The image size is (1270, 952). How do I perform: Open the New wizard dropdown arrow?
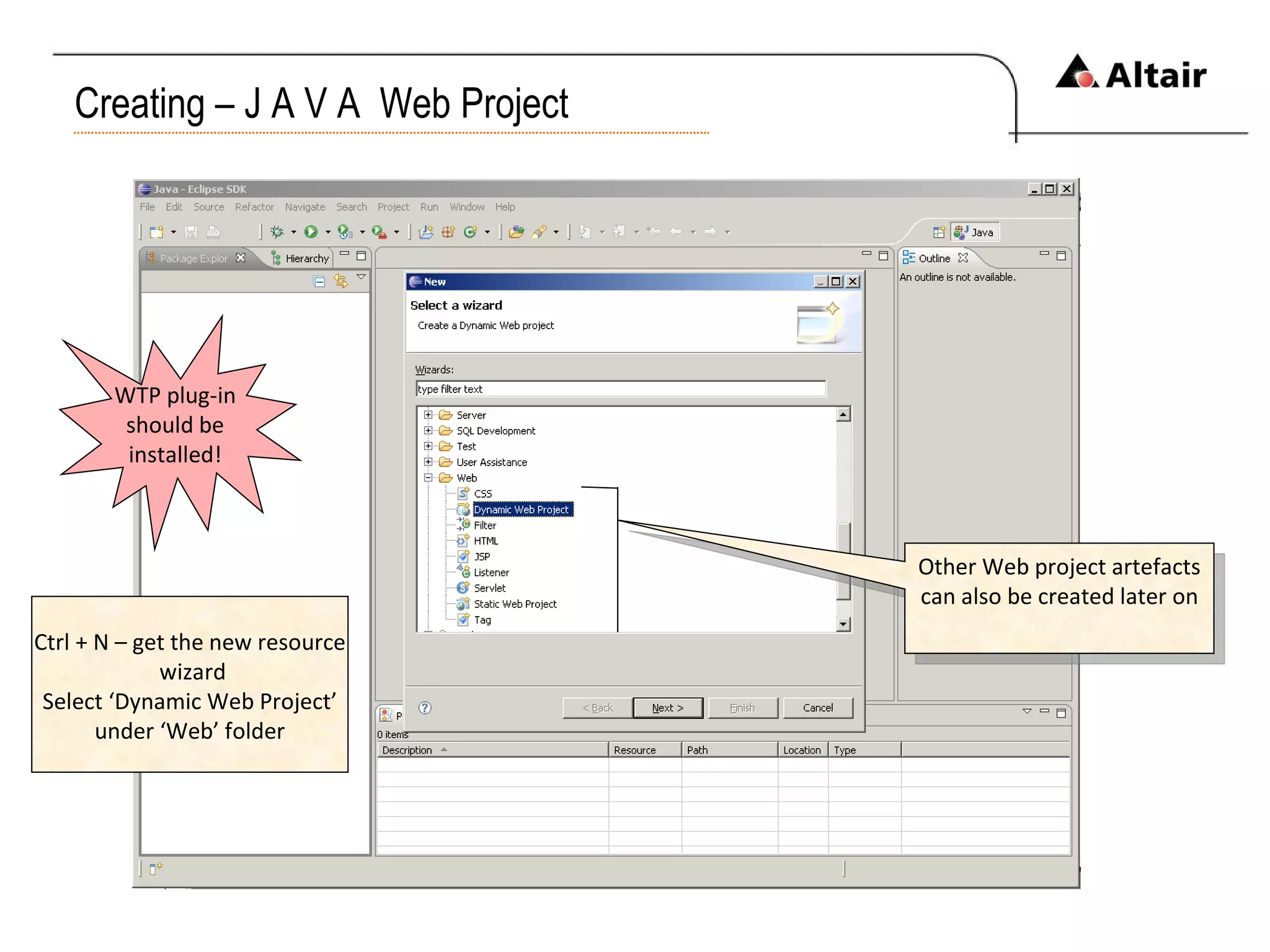coord(174,232)
